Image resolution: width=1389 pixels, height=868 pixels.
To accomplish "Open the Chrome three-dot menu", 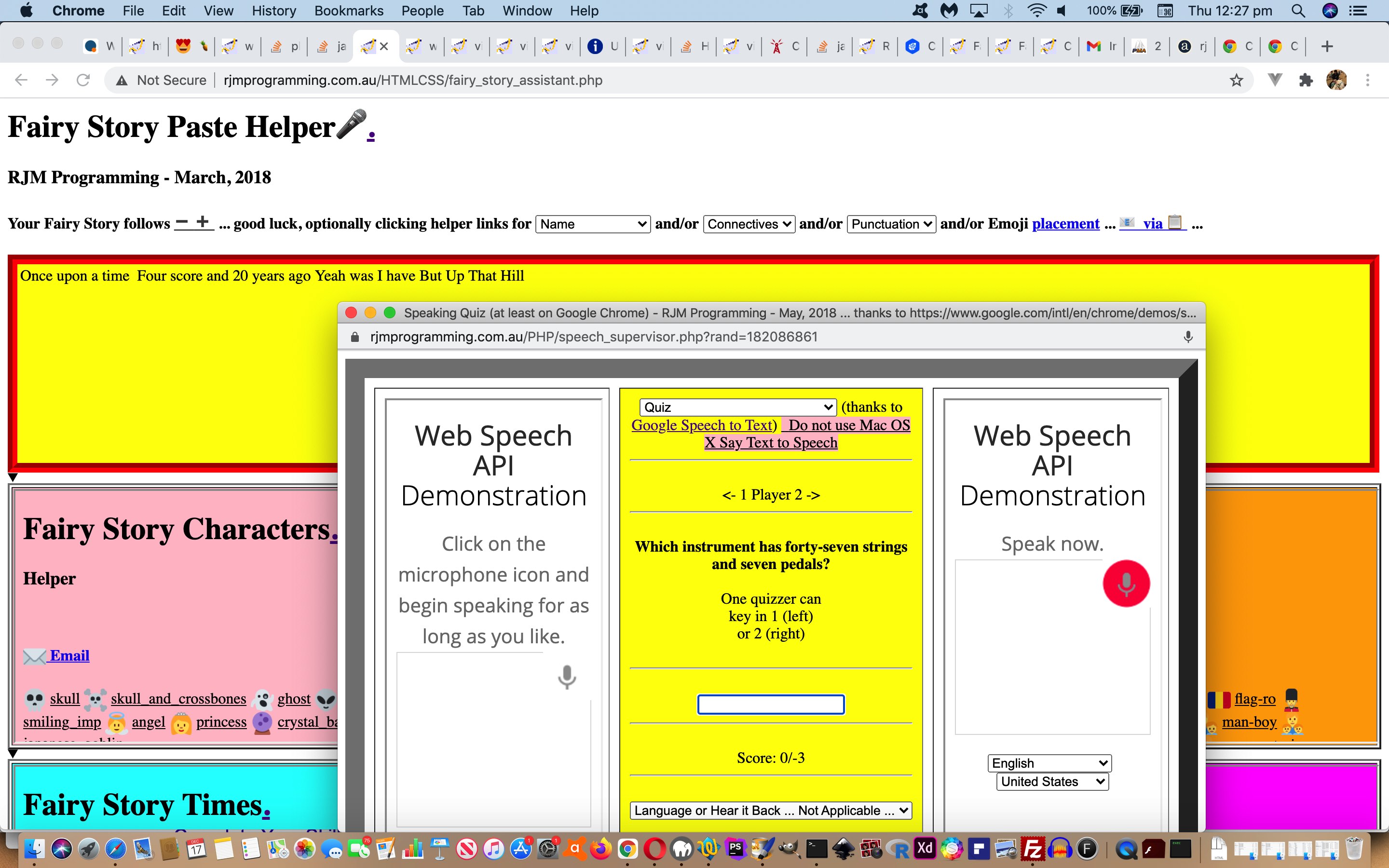I will [1368, 81].
